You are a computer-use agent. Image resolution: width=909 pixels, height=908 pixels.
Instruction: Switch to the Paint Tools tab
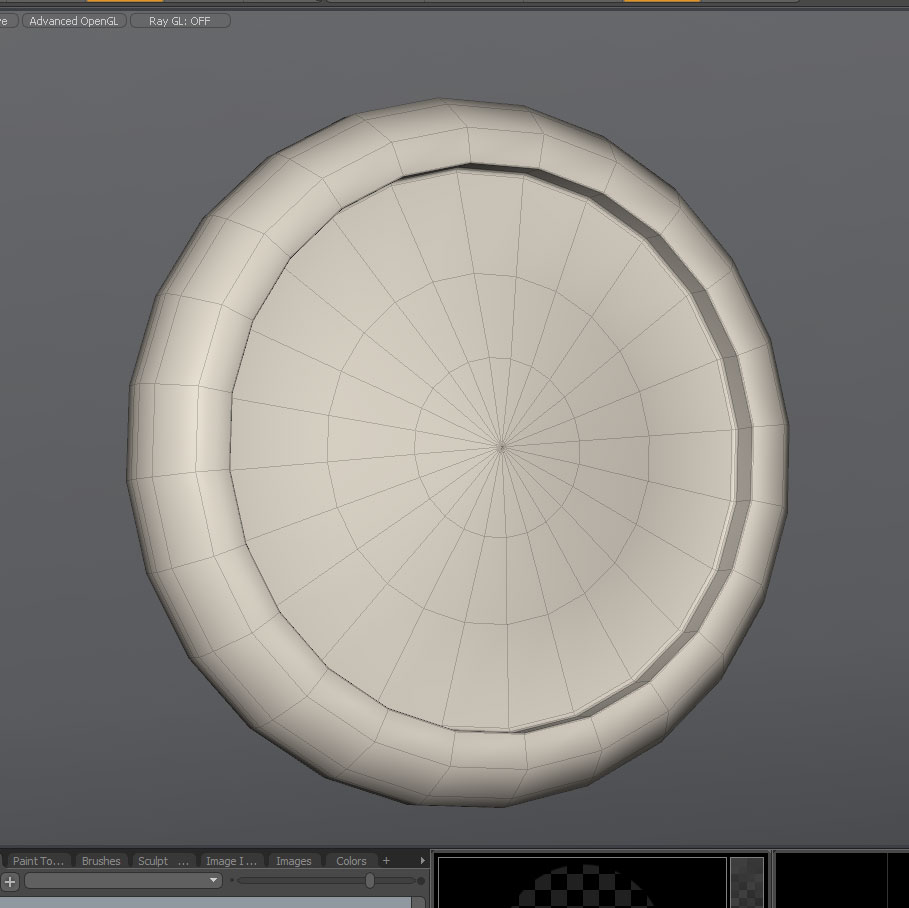[x=38, y=861]
